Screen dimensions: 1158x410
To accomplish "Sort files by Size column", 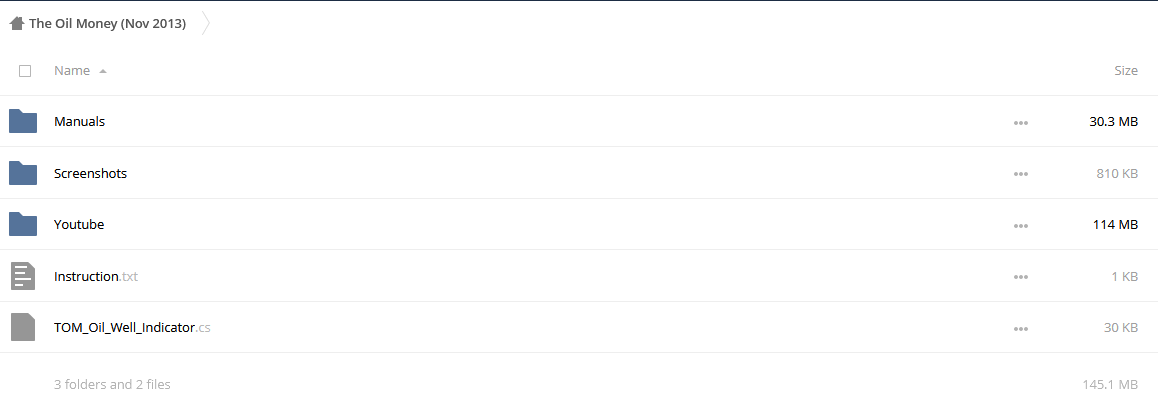I will 1126,71.
